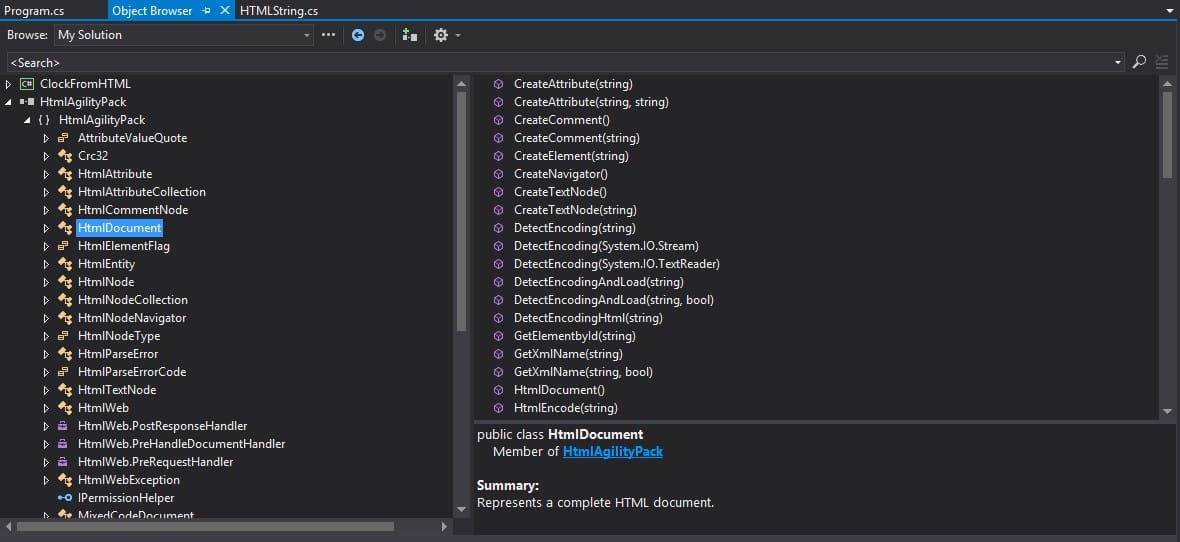Viewport: 1180px width, 542px height.
Task: Click the tree pane horizontal scrollbar
Action: pos(205,527)
